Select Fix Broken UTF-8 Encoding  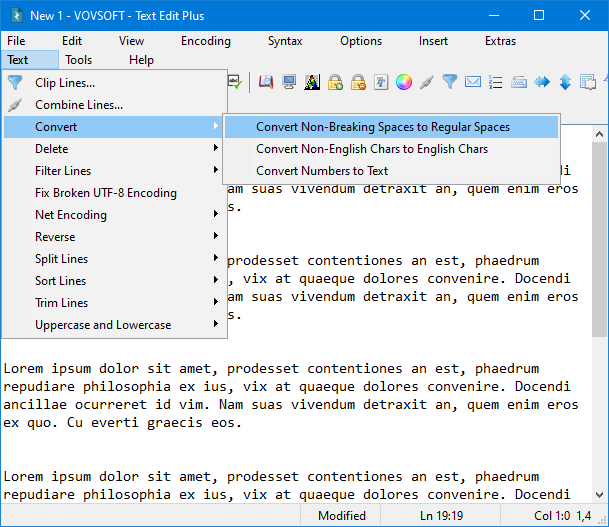pyautogui.click(x=106, y=193)
